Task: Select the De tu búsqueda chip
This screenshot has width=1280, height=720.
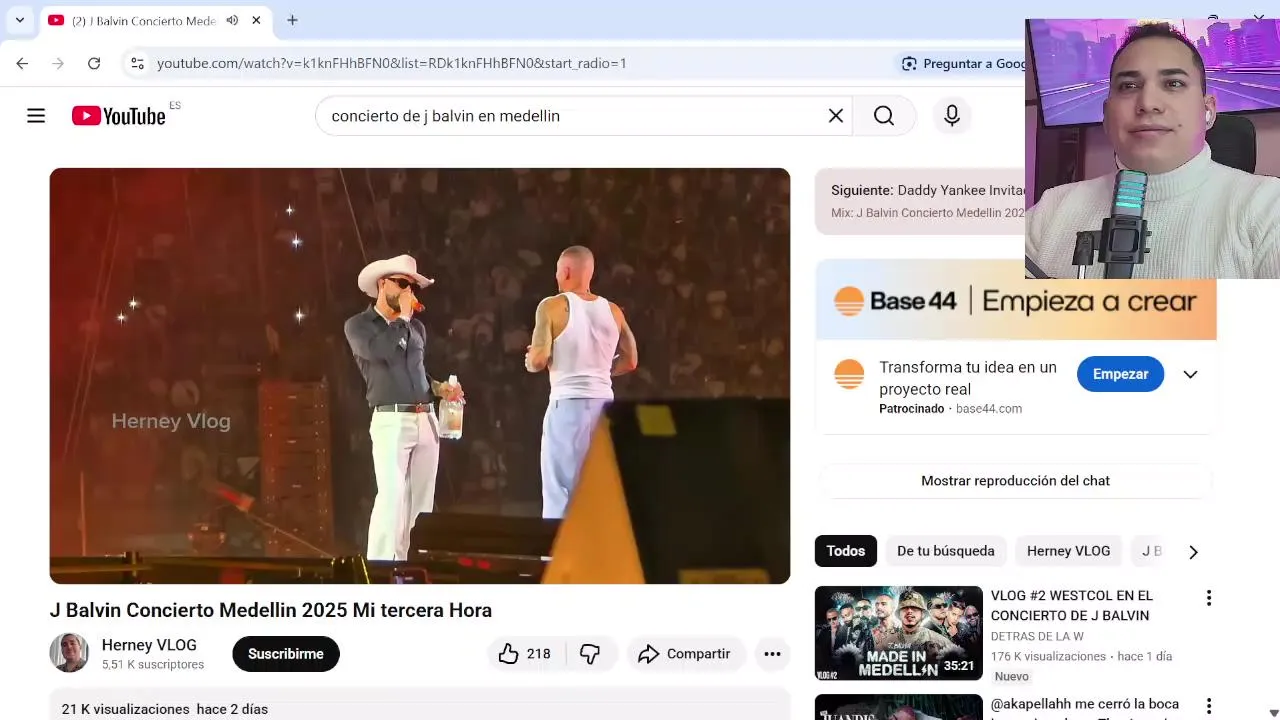Action: click(945, 551)
